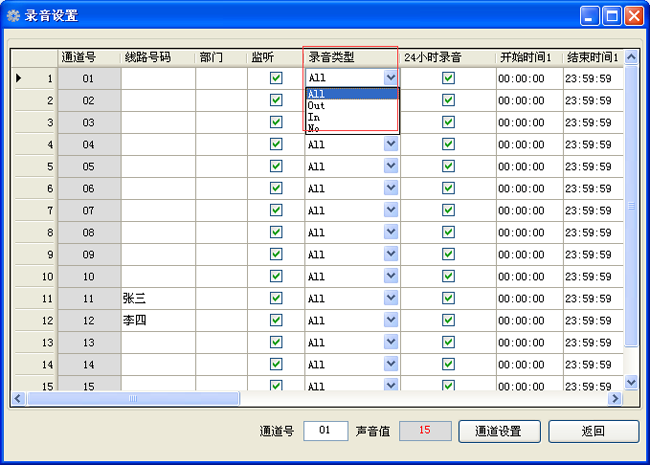Click the gear icon in title bar
Viewport: 650px width, 465px height.
[13, 15]
